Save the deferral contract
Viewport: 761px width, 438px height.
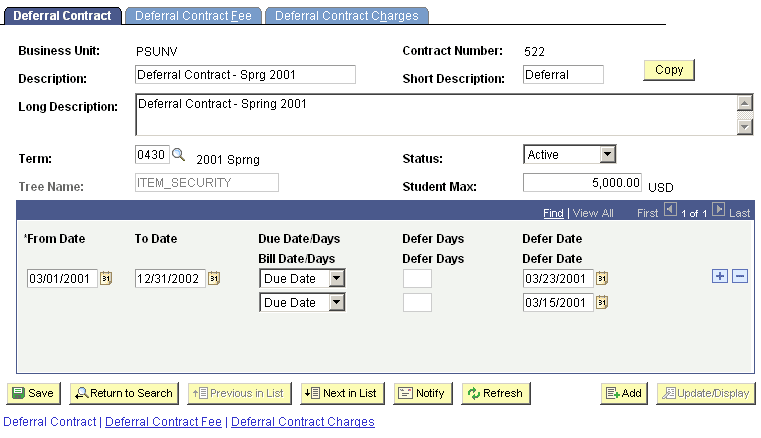point(33,393)
